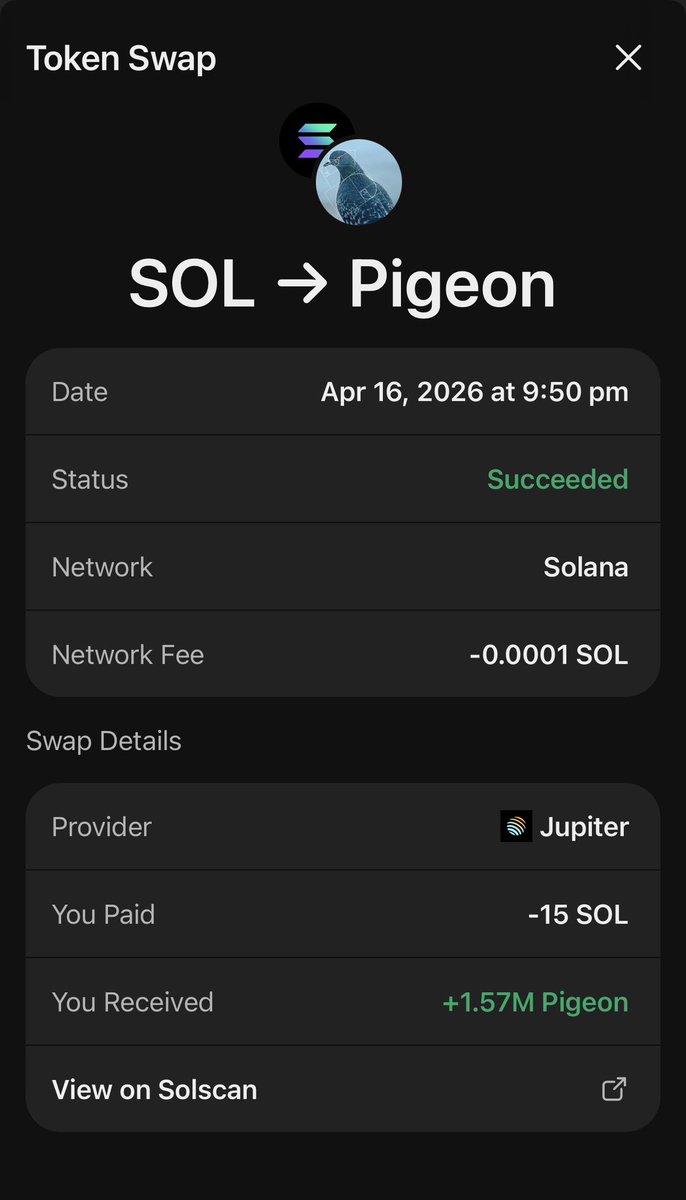Click the Token Swap header title
Viewport: 686px width, 1200px height.
[121, 58]
